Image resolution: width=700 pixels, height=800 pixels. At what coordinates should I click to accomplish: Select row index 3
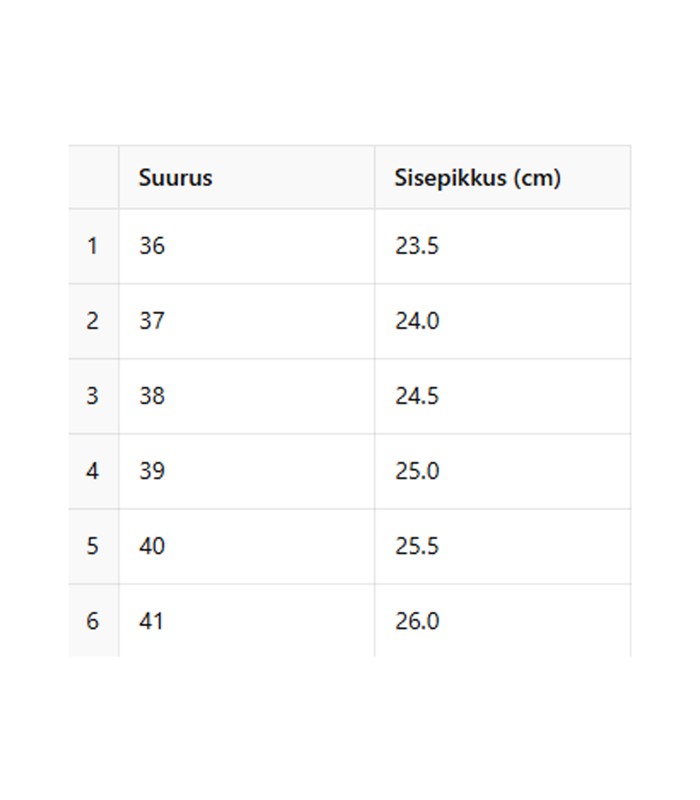[93, 396]
